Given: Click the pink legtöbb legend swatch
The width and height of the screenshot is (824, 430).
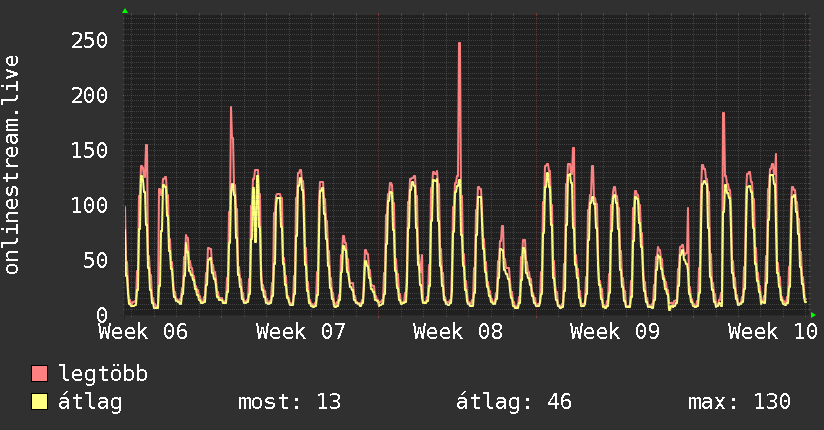Looking at the screenshot, I should (x=39, y=374).
